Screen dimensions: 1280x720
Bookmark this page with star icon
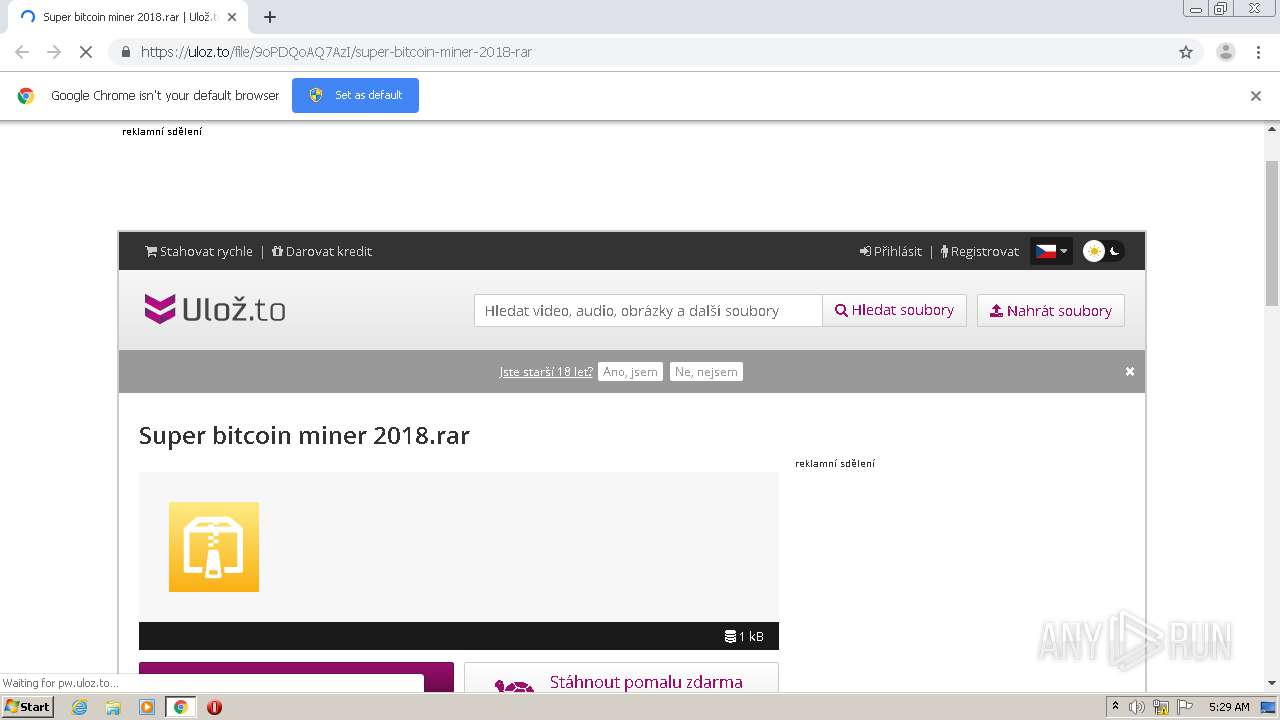1186,52
